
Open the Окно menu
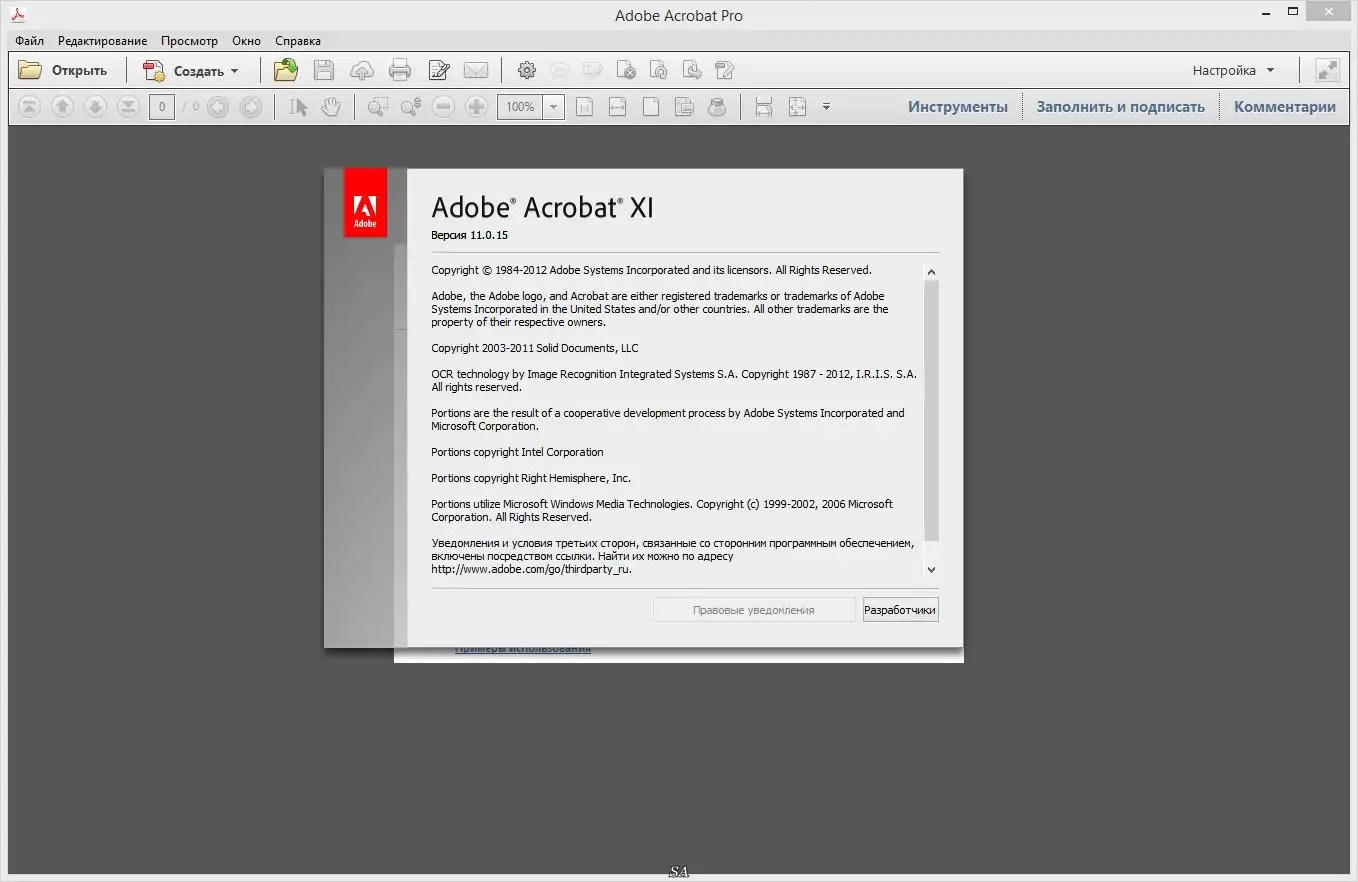pyautogui.click(x=246, y=41)
